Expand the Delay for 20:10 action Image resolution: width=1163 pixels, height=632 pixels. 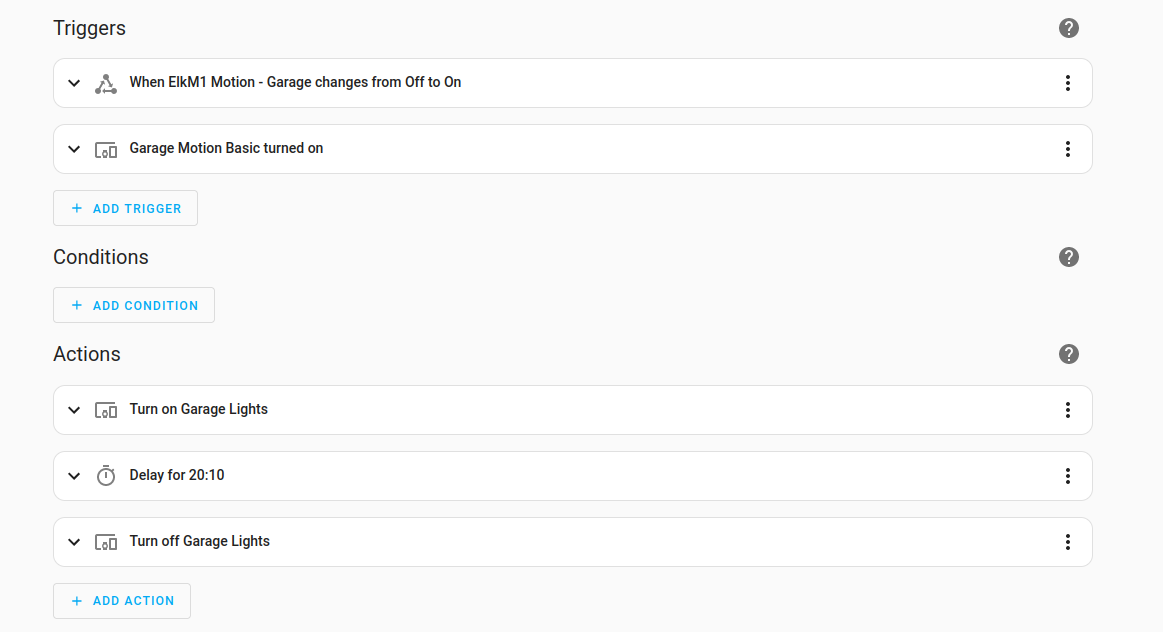tap(73, 475)
